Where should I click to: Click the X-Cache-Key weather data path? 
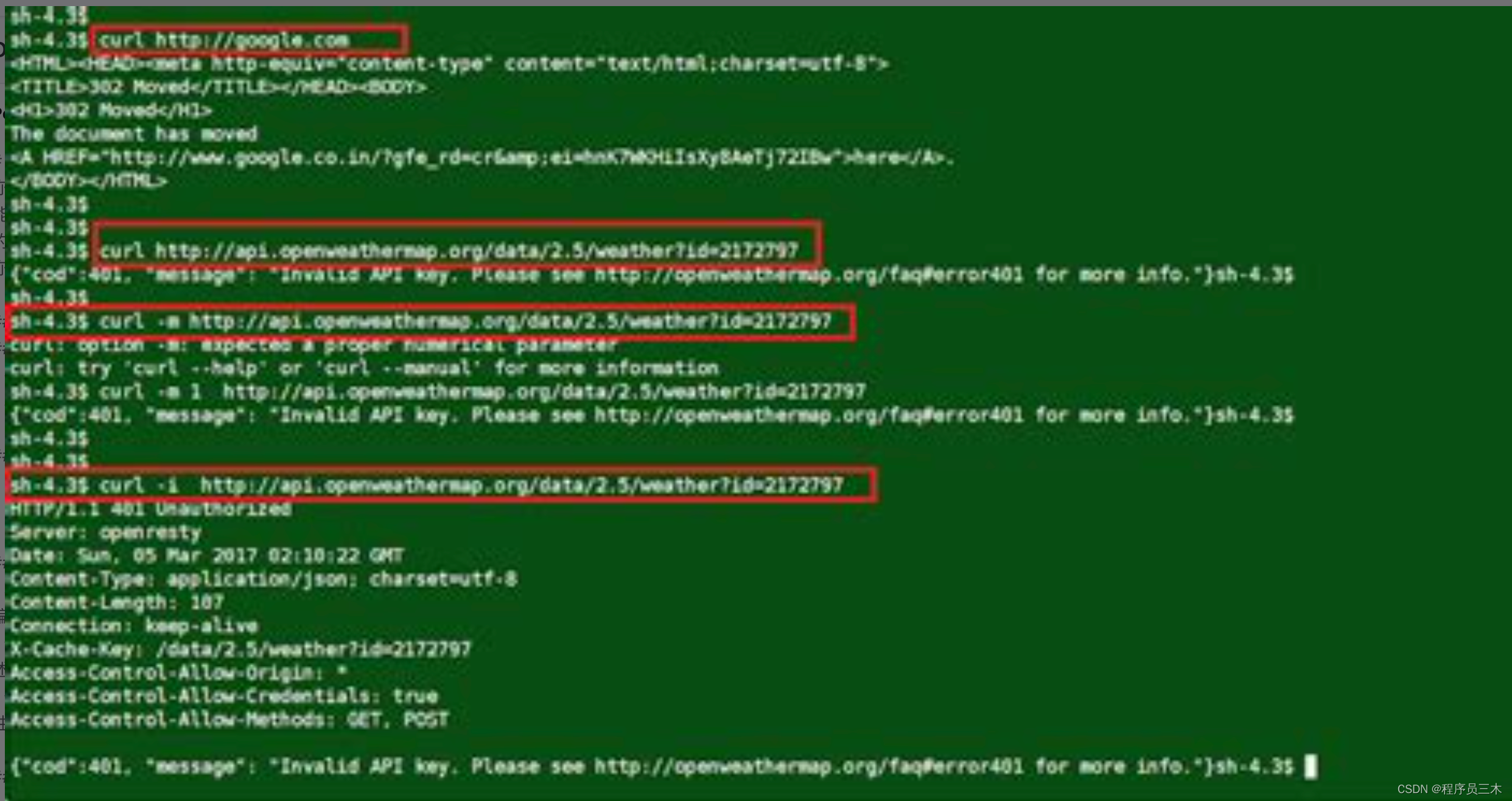click(300, 649)
